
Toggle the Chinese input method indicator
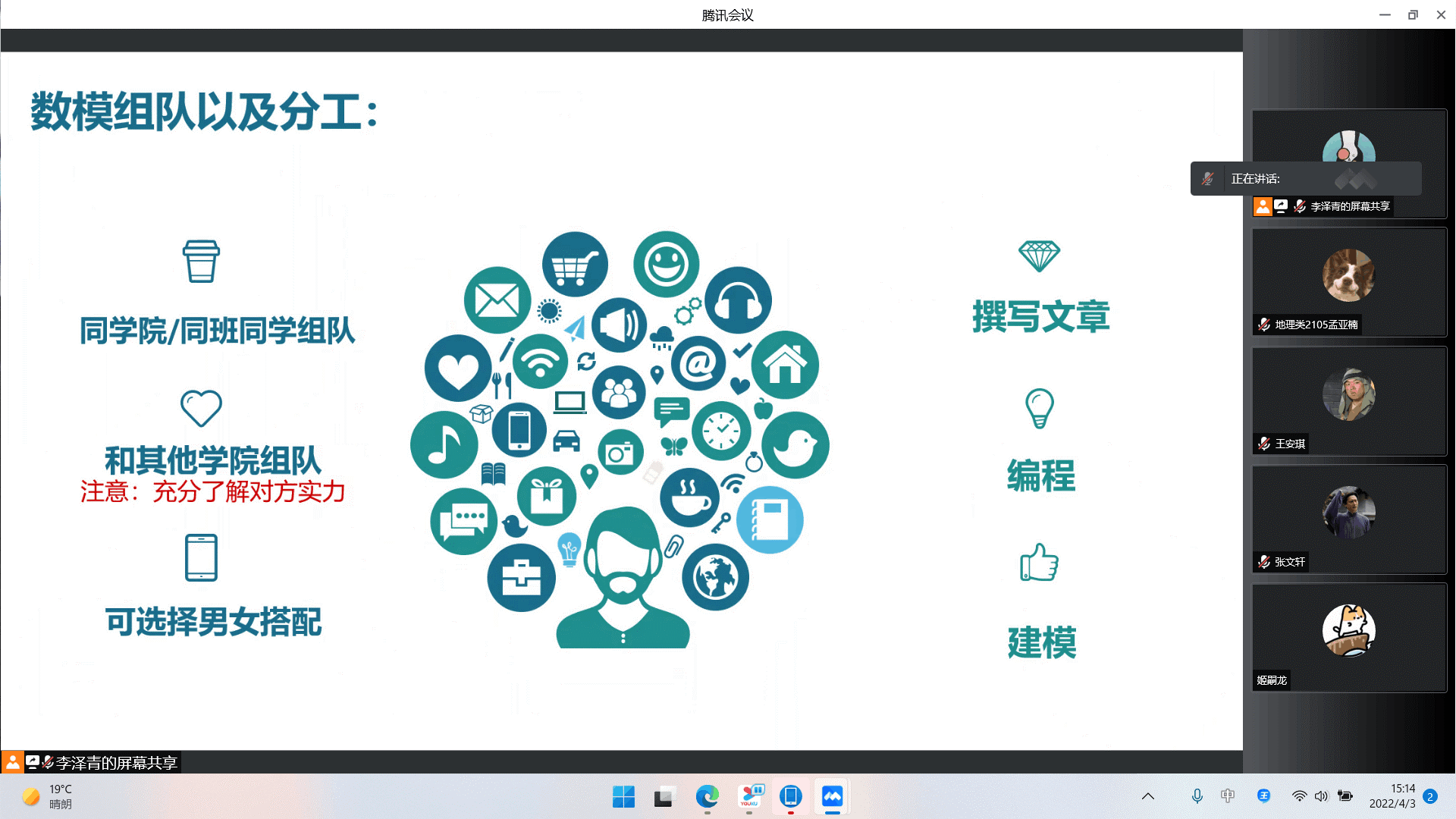point(1228,795)
